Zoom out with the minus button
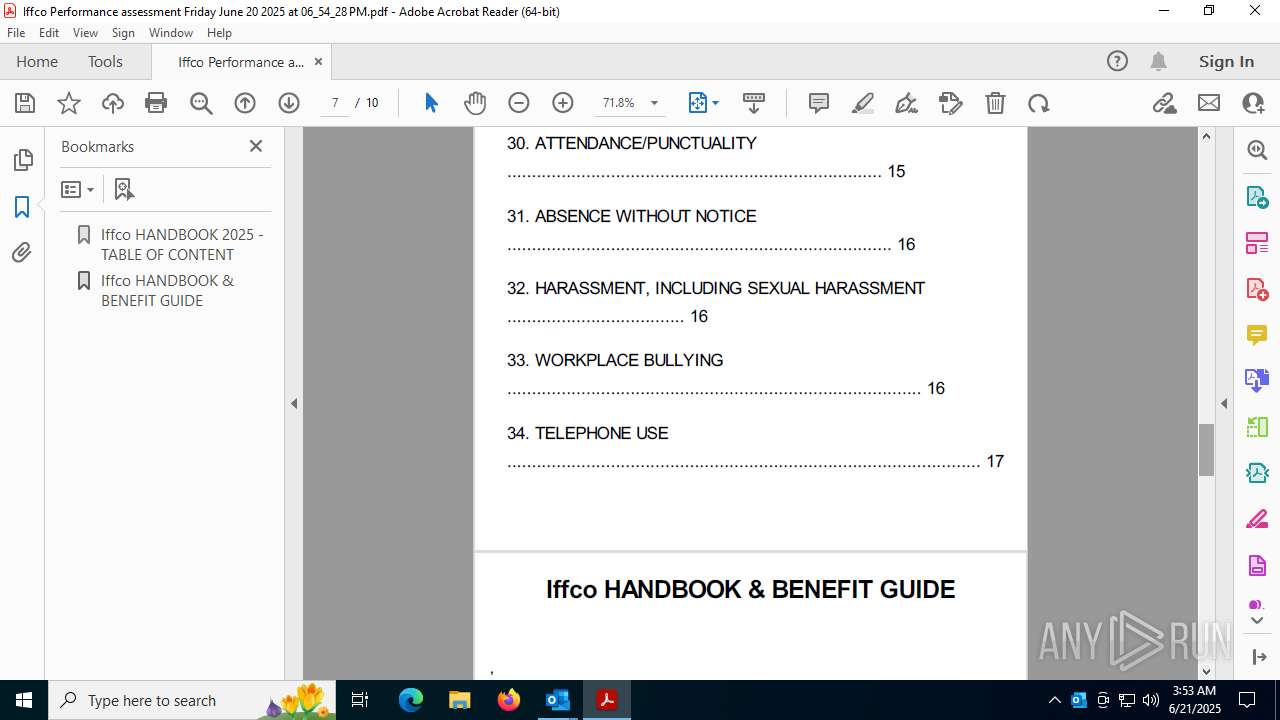 click(x=518, y=103)
